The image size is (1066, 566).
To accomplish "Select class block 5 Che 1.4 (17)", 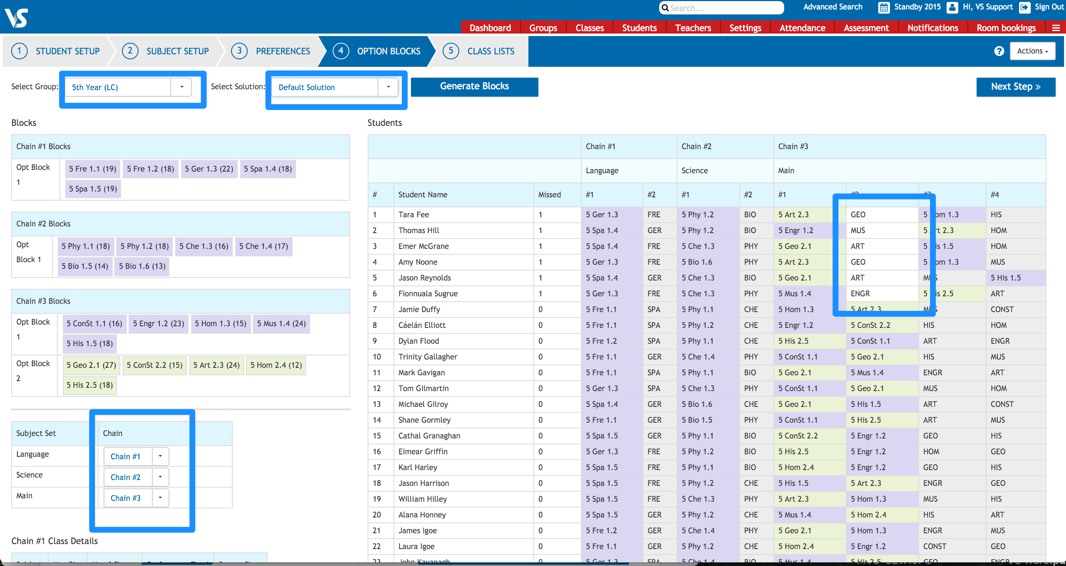I will [263, 246].
